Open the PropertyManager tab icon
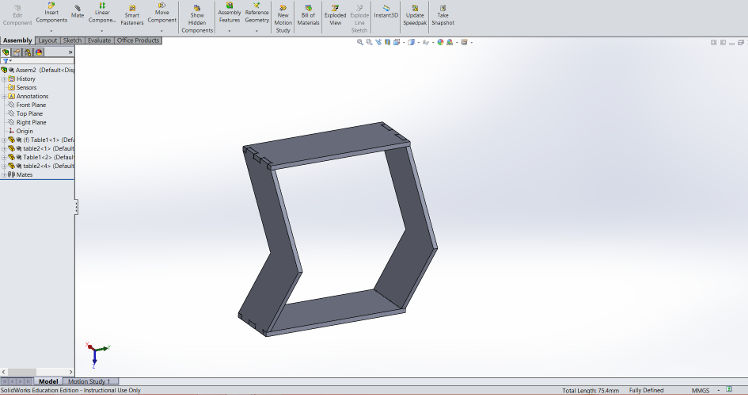 click(x=17, y=52)
